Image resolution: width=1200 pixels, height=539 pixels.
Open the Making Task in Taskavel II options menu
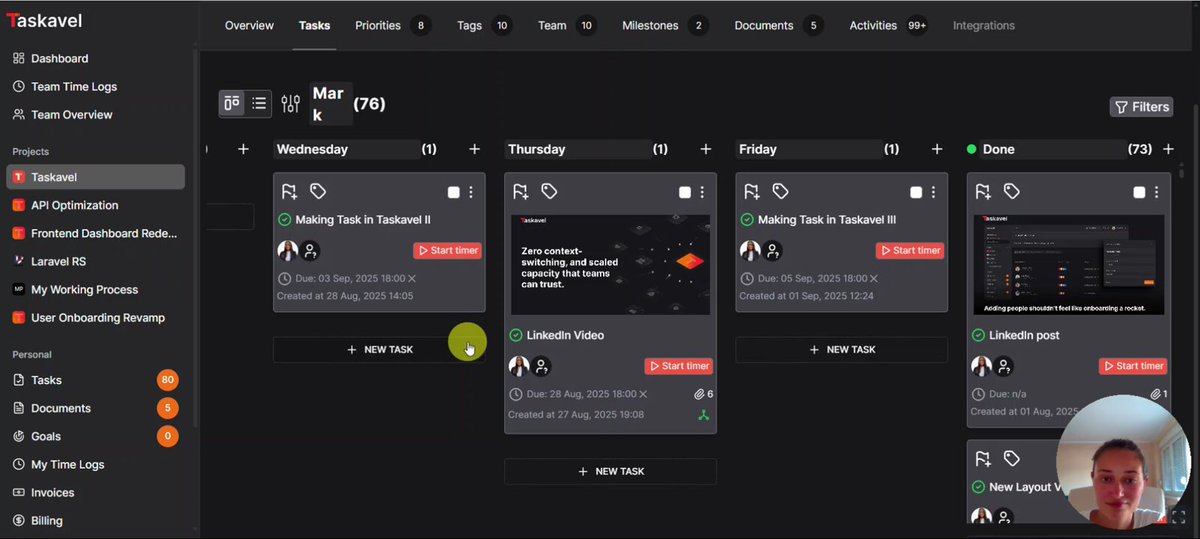pyautogui.click(x=471, y=192)
